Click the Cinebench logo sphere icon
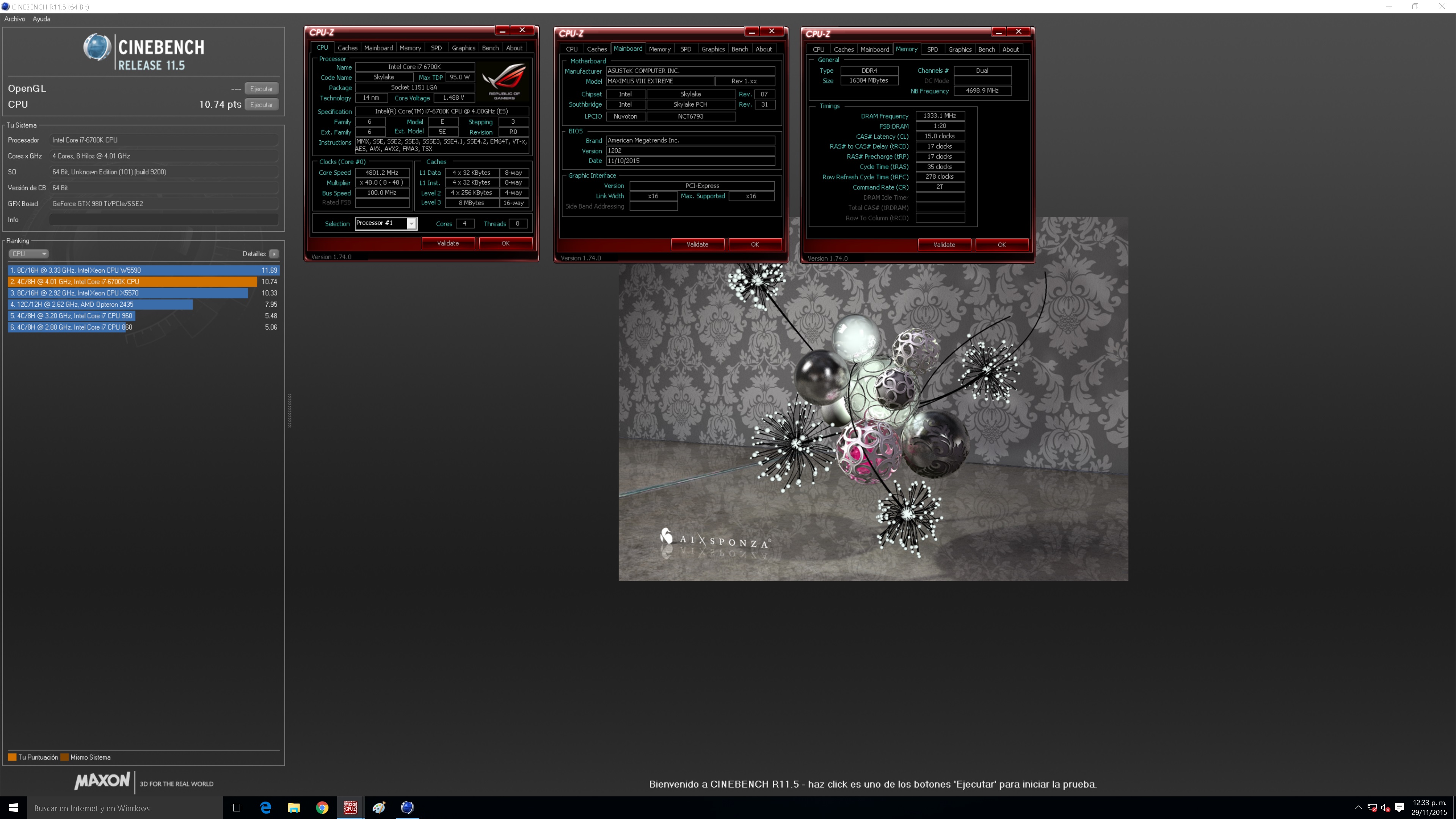This screenshot has height=819, width=1456. pos(97,47)
